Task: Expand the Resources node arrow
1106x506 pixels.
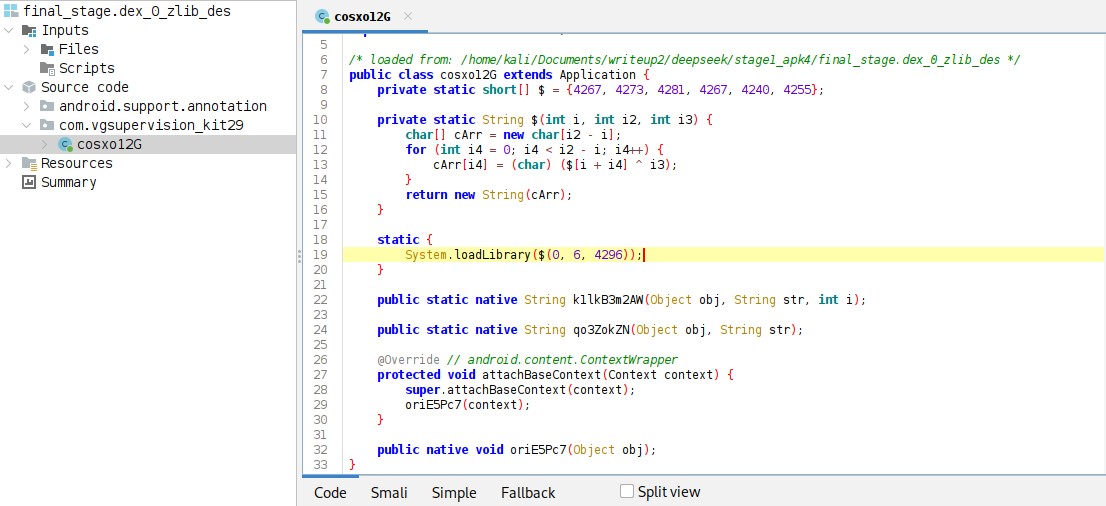Action: tap(9, 163)
